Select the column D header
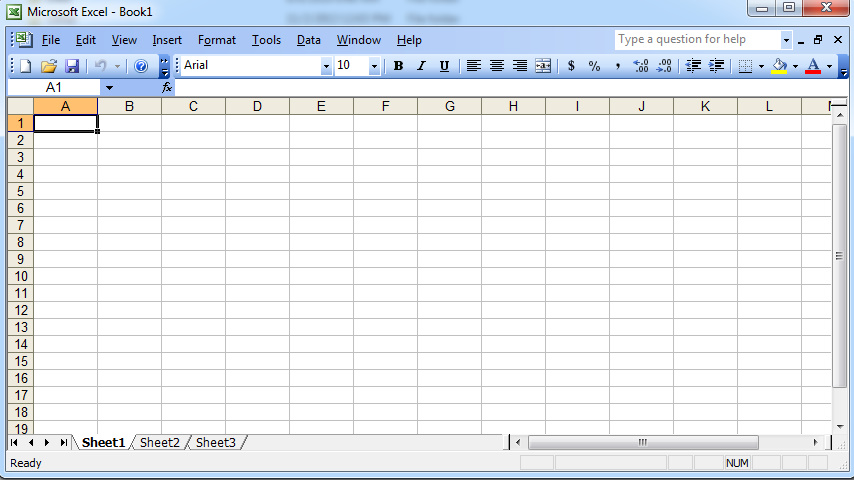Viewport: 854px width, 480px height. click(x=257, y=106)
